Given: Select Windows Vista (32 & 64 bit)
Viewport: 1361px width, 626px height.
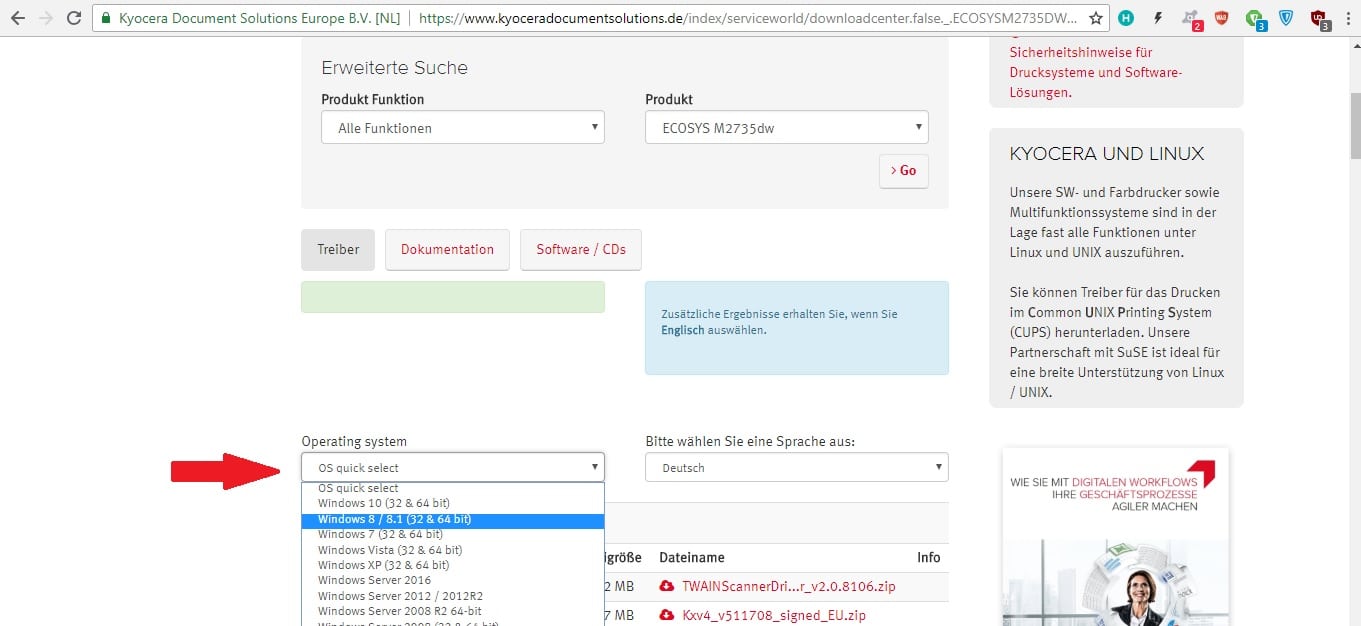Looking at the screenshot, I should pyautogui.click(x=453, y=550).
